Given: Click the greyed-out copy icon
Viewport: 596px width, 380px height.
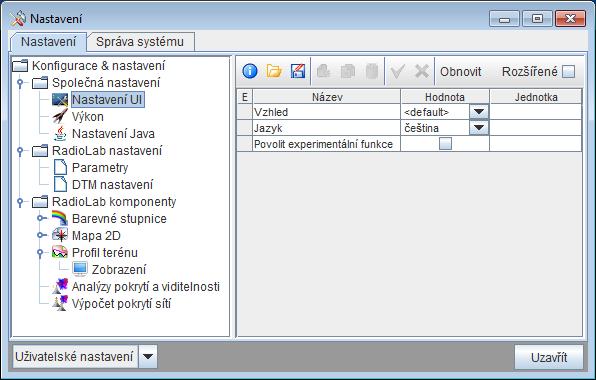Looking at the screenshot, I should 348,71.
